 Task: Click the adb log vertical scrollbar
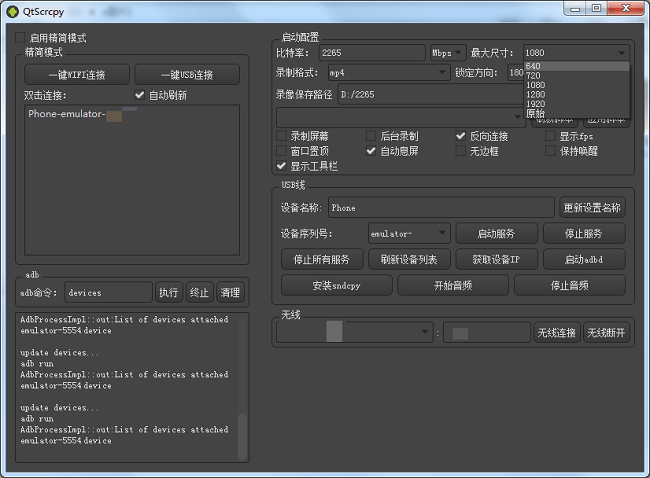pyautogui.click(x=240, y=435)
